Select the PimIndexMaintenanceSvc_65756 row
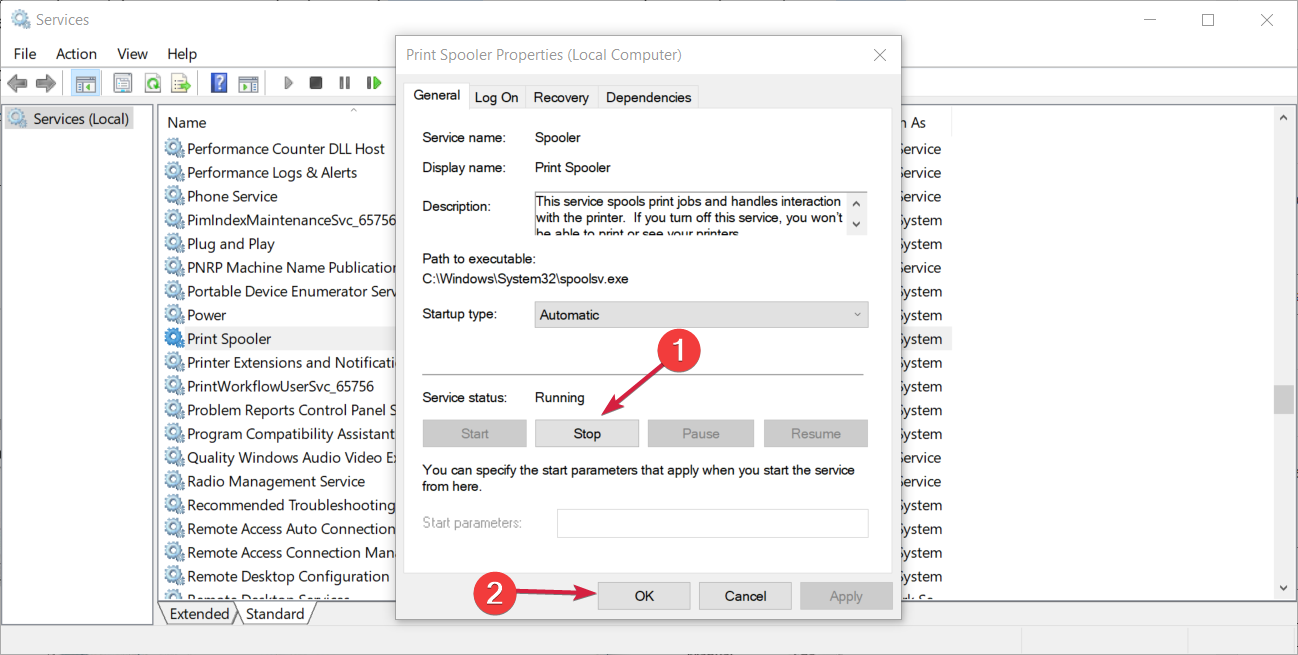Image resolution: width=1298 pixels, height=655 pixels. [x=280, y=220]
